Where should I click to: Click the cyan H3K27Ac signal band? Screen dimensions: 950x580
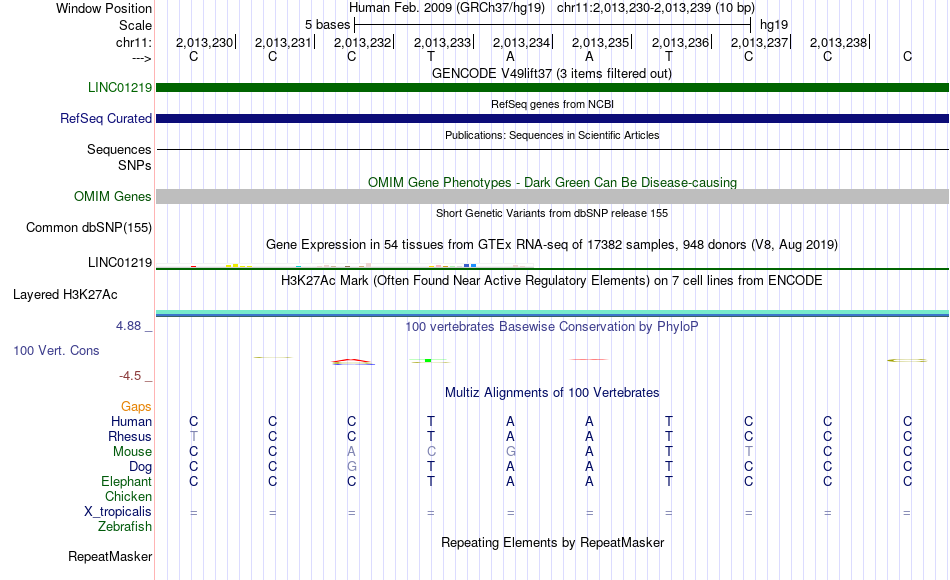point(552,313)
